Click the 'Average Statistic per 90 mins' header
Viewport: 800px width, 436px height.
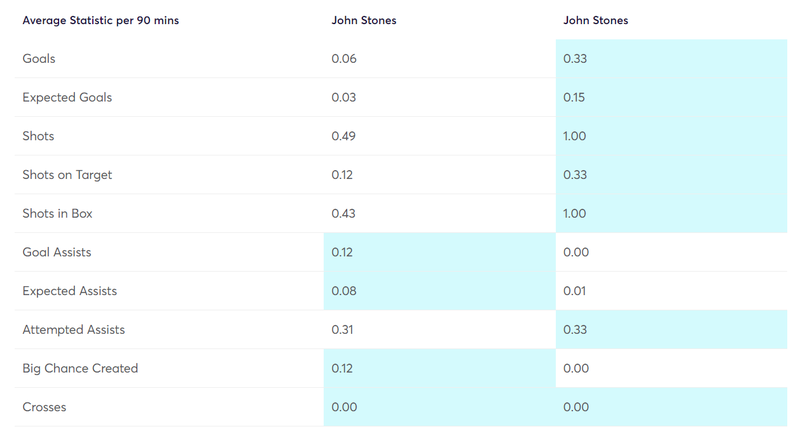[101, 20]
